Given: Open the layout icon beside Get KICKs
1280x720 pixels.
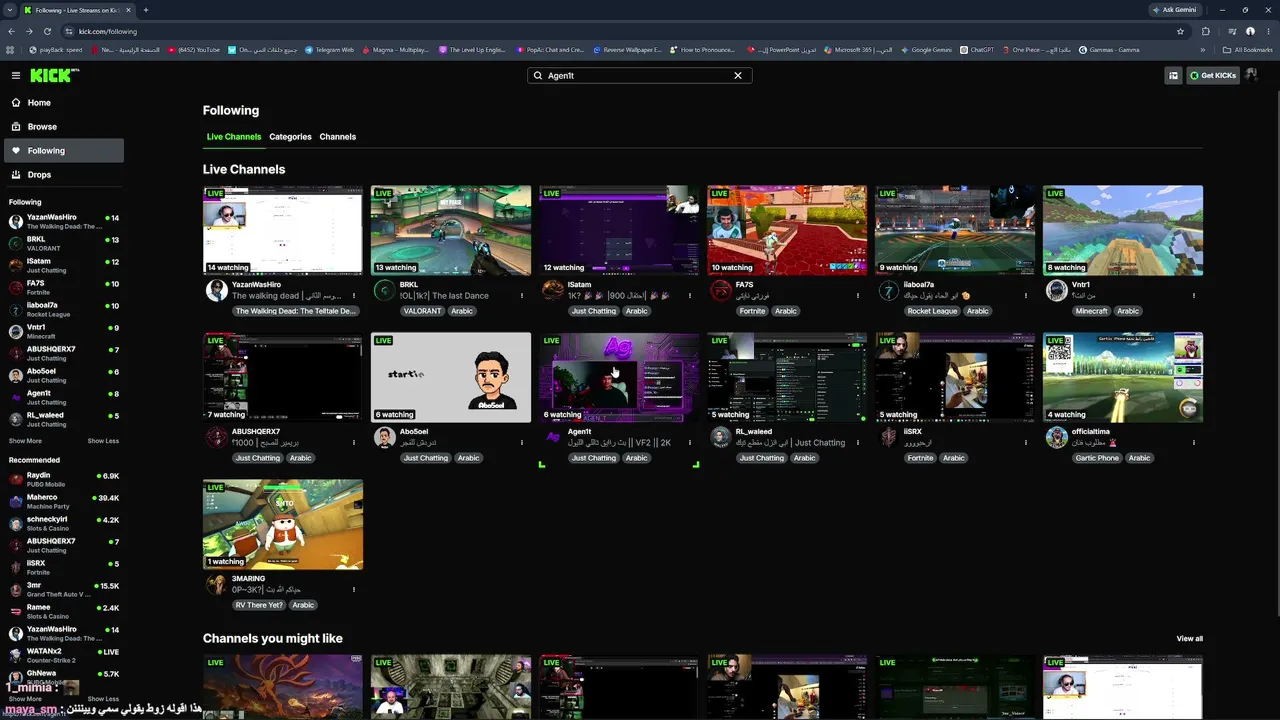Looking at the screenshot, I should [x=1173, y=75].
